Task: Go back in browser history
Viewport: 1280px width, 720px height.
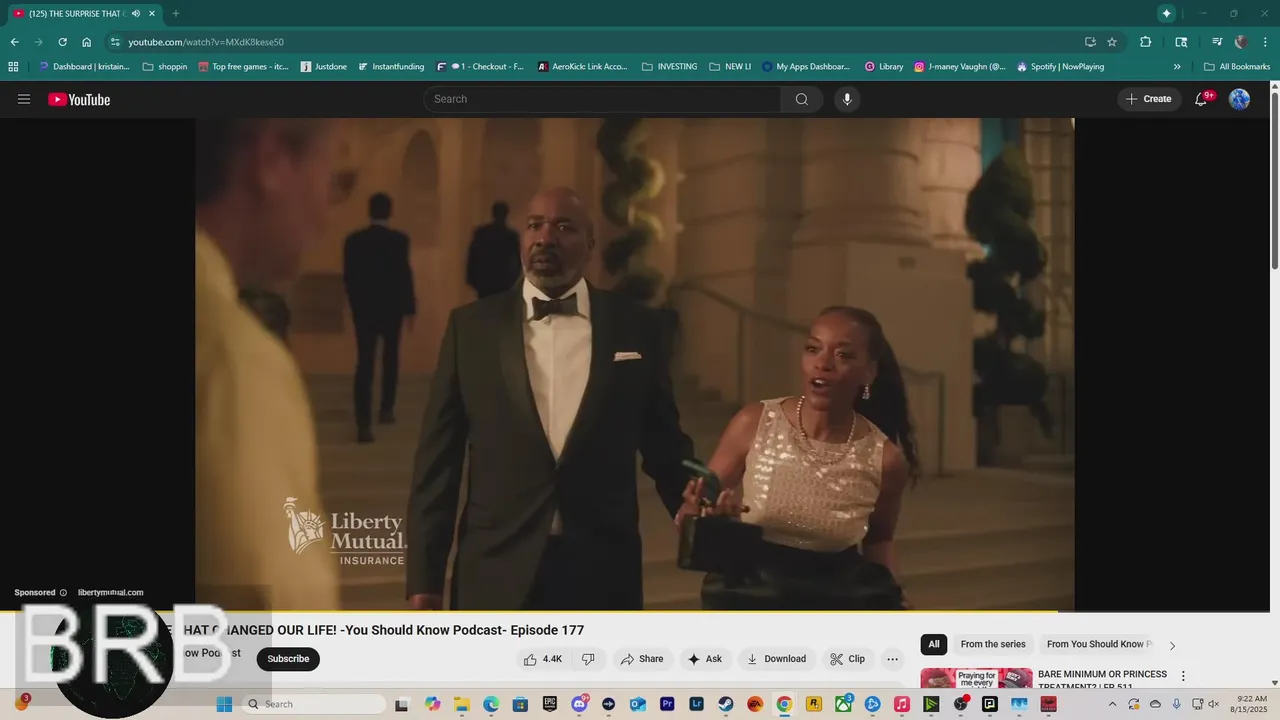Action: [x=14, y=42]
